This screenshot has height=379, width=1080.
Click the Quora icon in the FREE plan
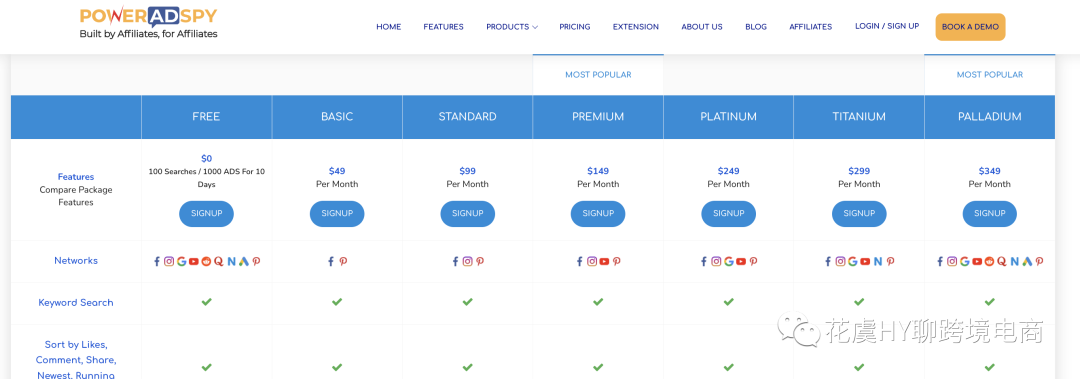tap(218, 261)
